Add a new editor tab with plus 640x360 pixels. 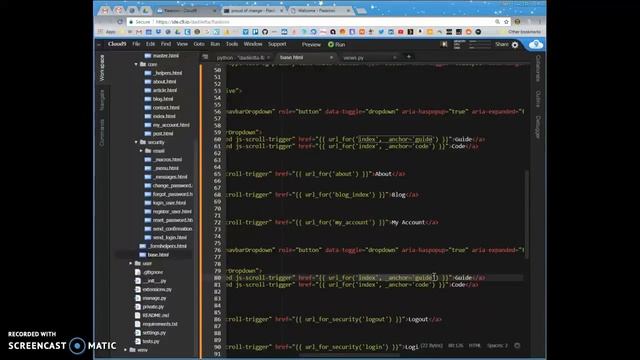(x=409, y=57)
